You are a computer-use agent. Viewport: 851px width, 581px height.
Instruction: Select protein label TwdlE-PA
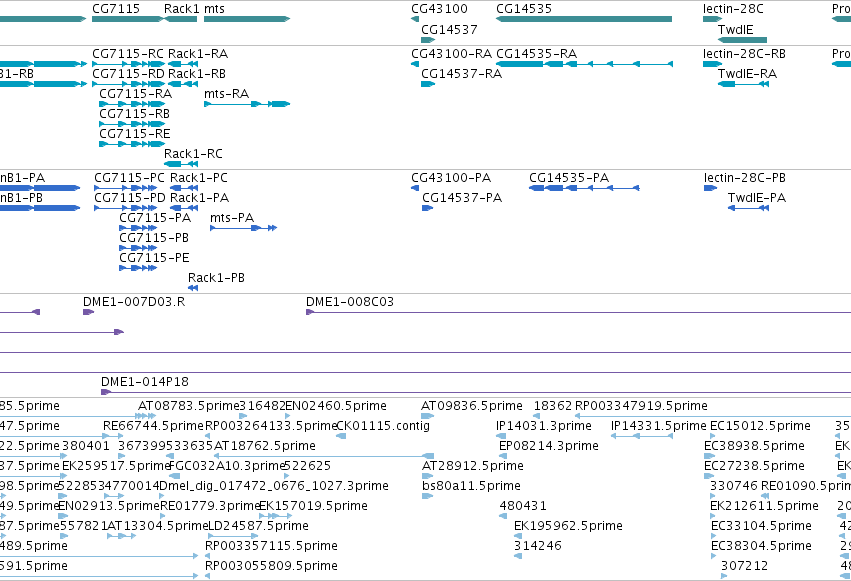[x=757, y=198]
